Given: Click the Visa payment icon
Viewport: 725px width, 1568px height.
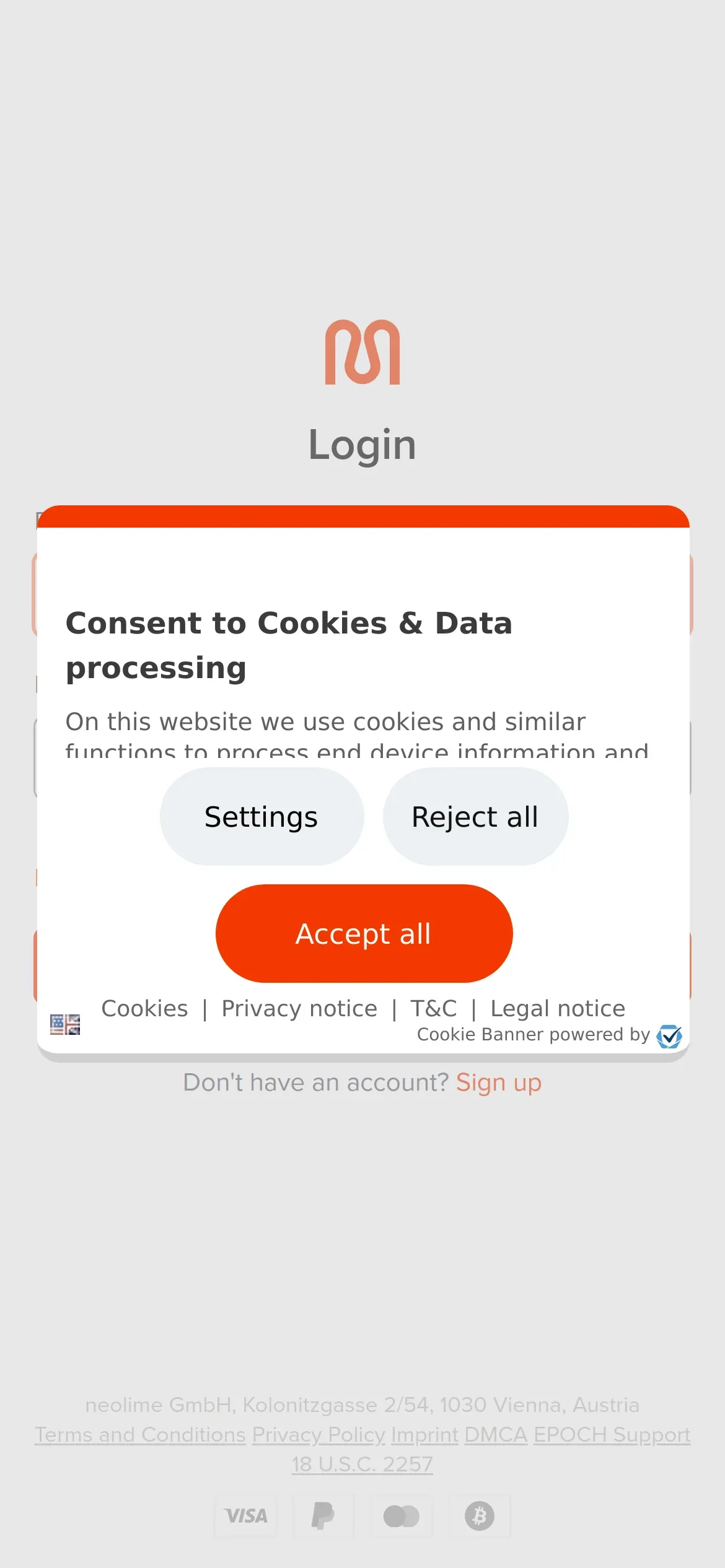Looking at the screenshot, I should 246,1516.
